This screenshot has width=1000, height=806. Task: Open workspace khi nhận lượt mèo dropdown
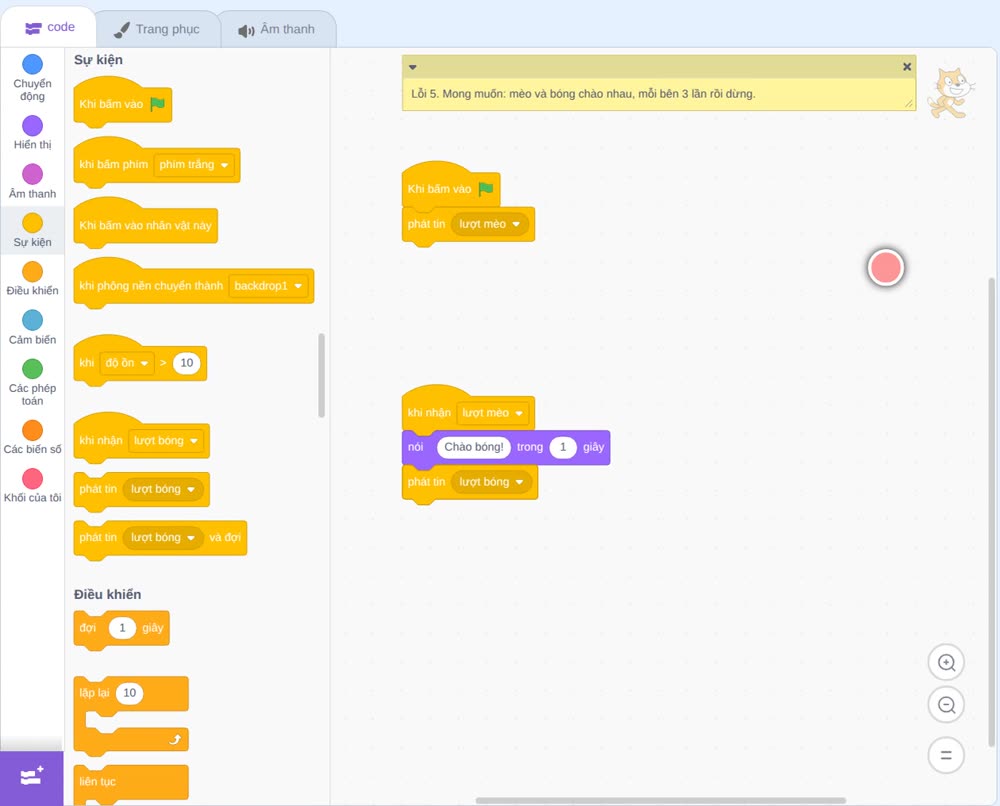(492, 413)
